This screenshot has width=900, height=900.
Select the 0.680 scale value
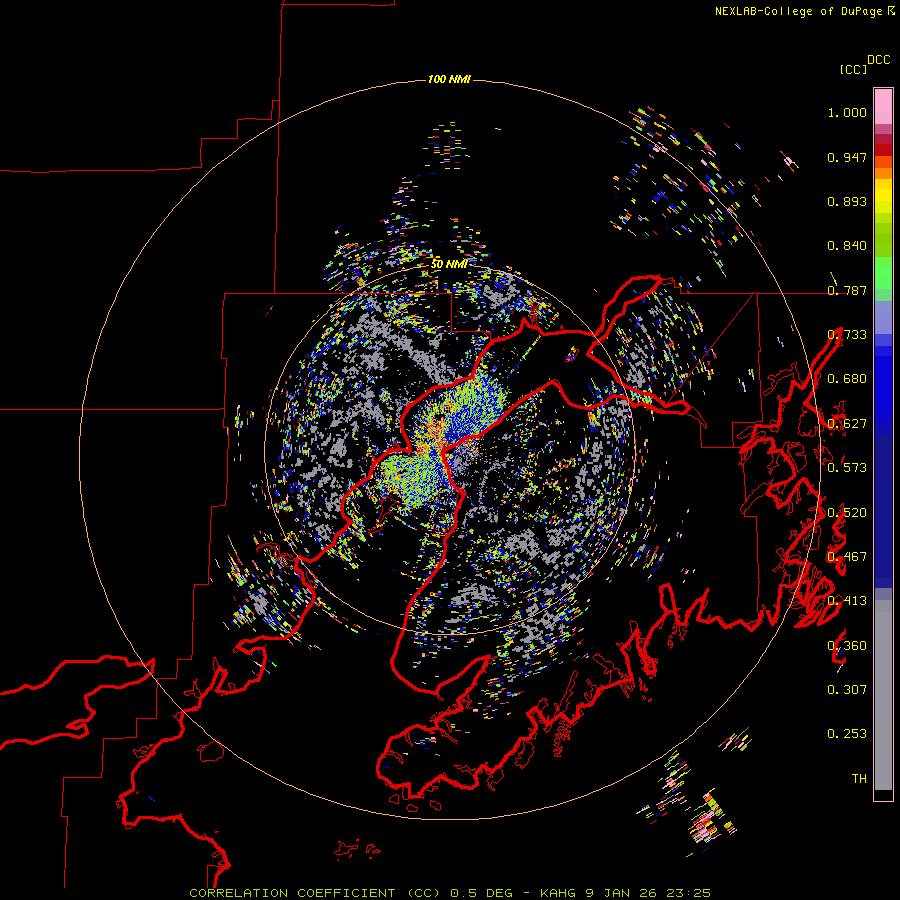847,379
